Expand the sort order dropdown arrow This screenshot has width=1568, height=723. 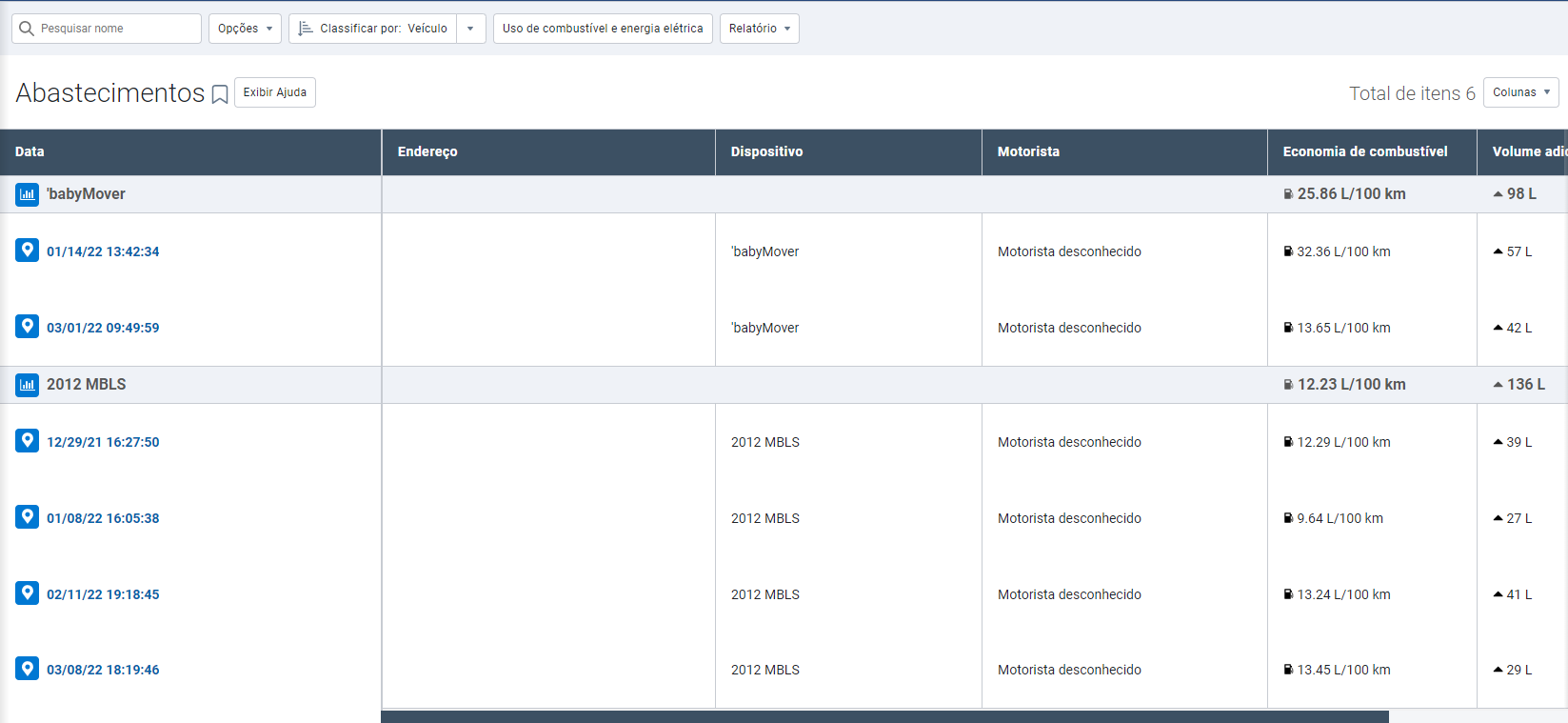pos(470,29)
